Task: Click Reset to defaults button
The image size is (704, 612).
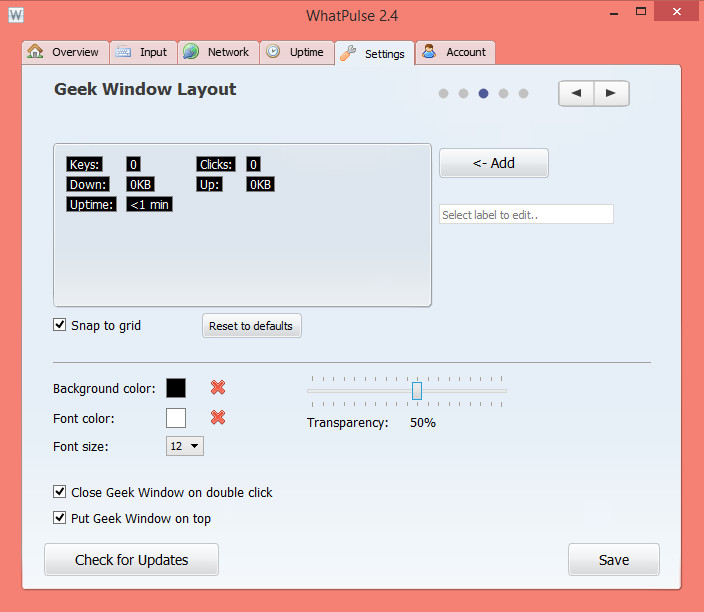Action: click(x=251, y=326)
